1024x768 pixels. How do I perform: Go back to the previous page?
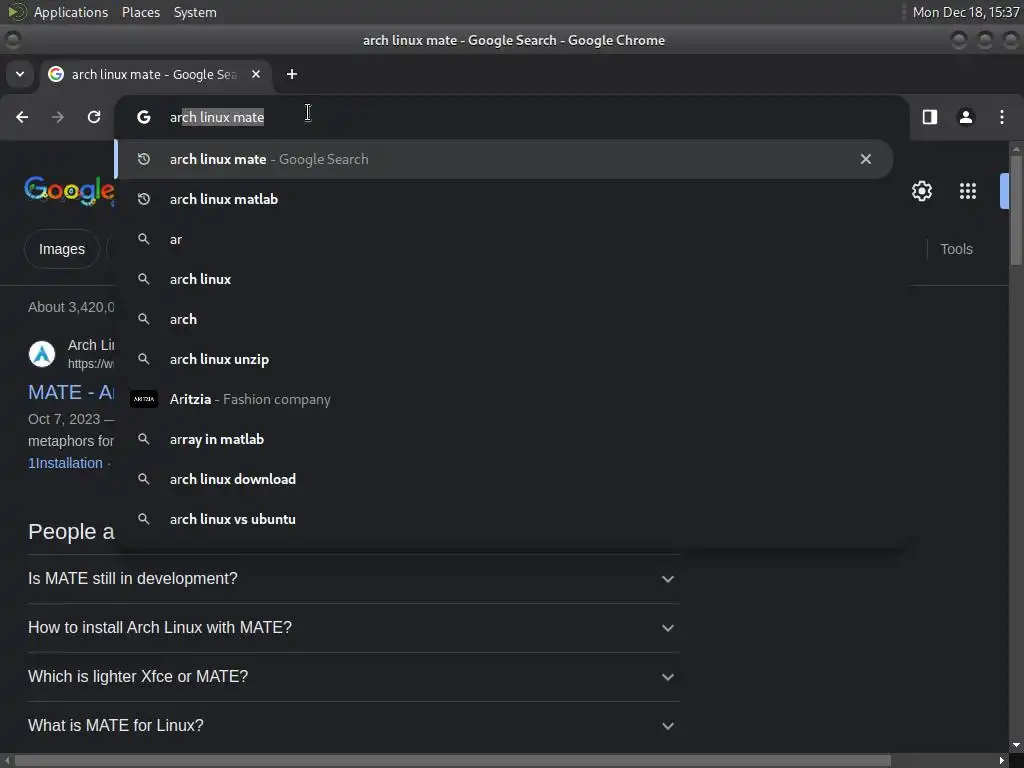point(22,117)
